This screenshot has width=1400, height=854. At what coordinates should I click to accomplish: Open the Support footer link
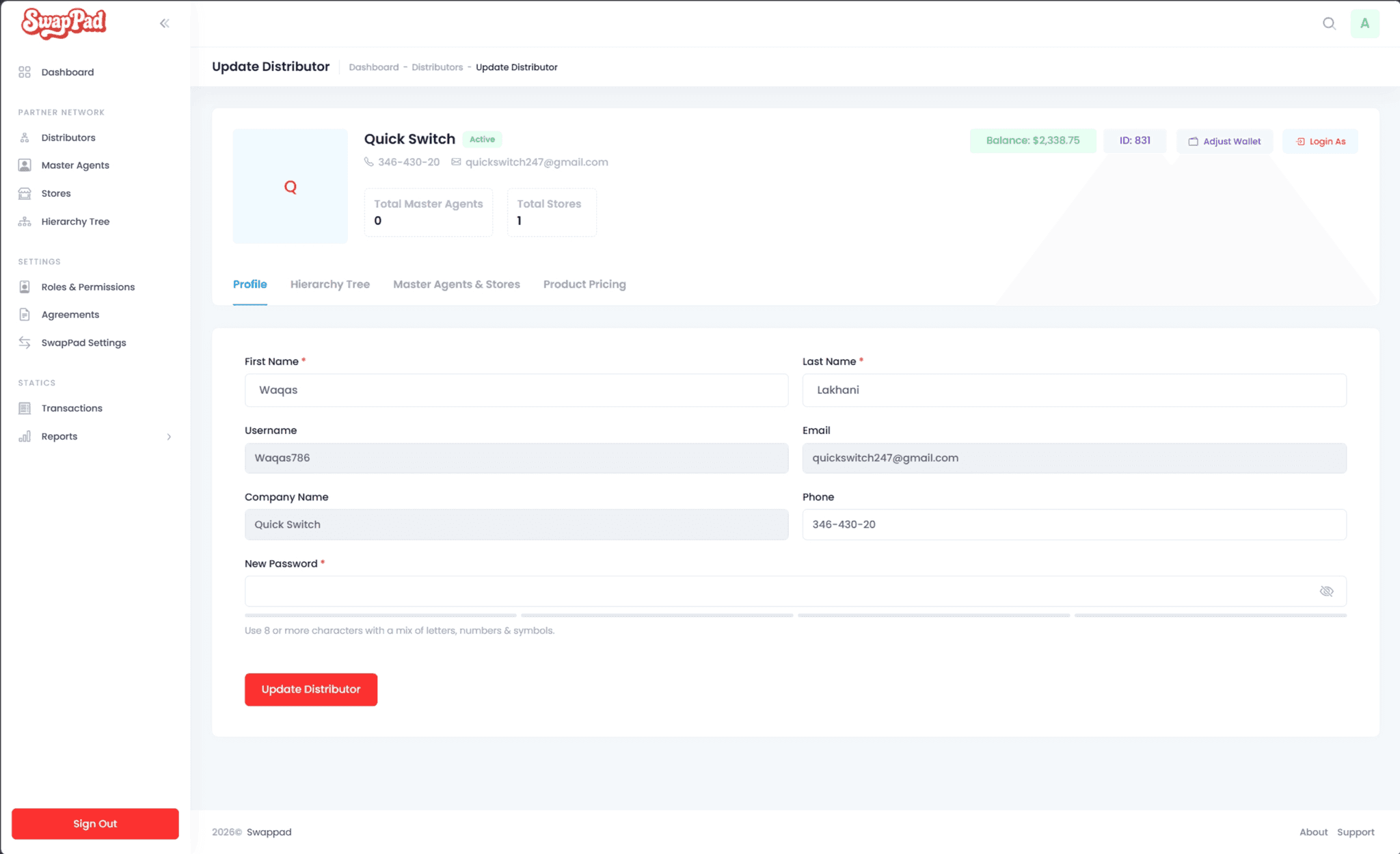(1356, 832)
